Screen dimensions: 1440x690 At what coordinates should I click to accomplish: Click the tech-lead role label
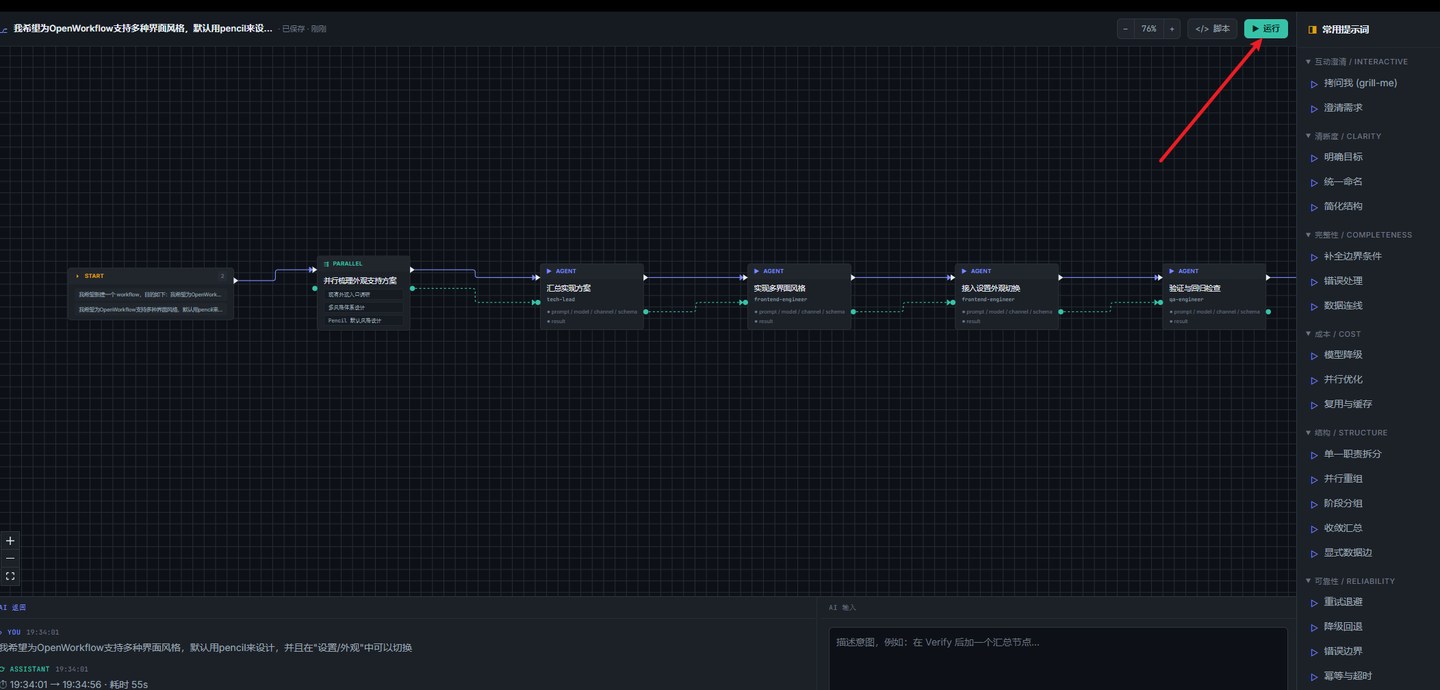(x=561, y=299)
